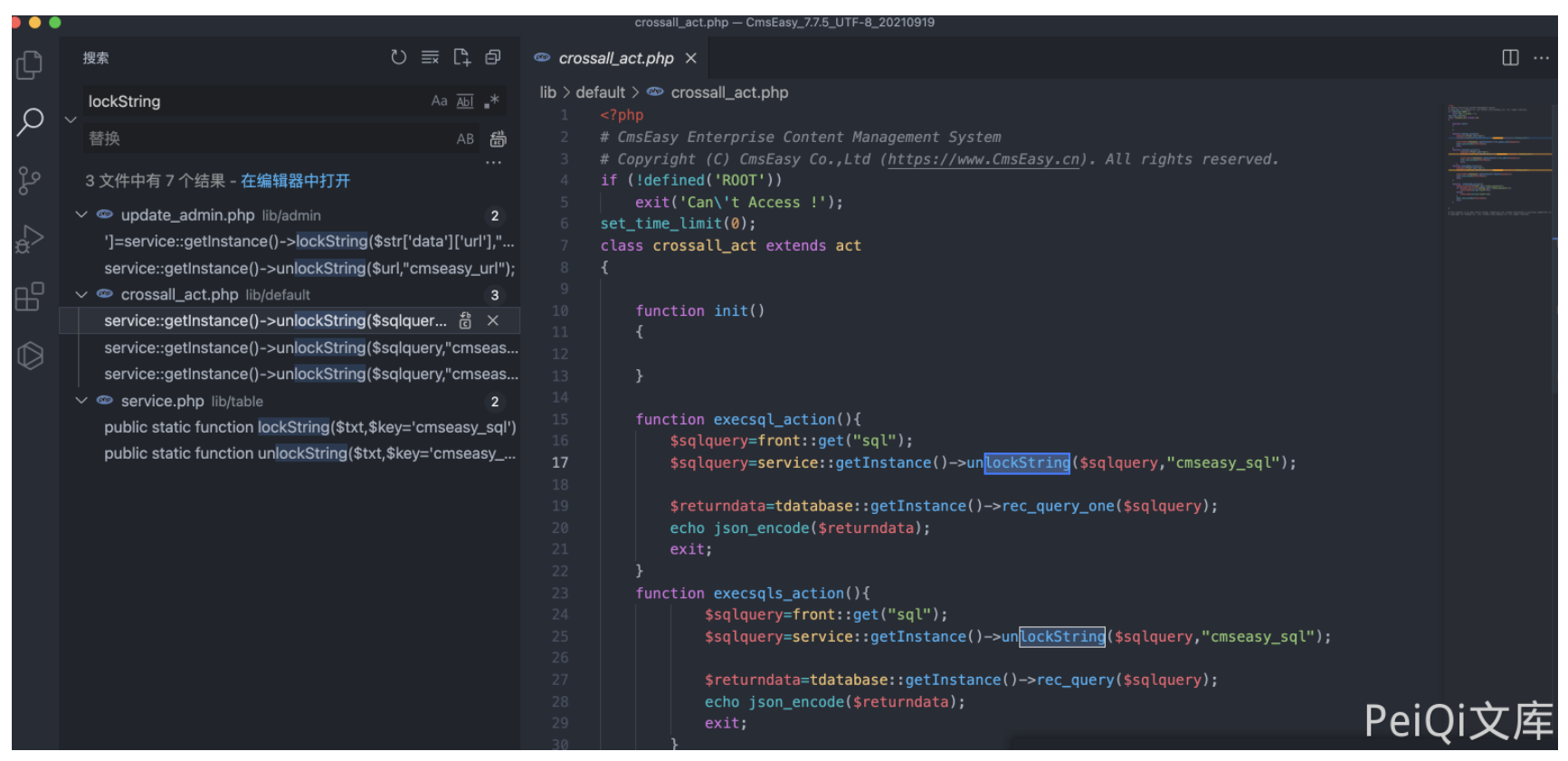Open the Explorer view in activity bar
Viewport: 1568px width, 761px height.
(x=30, y=64)
